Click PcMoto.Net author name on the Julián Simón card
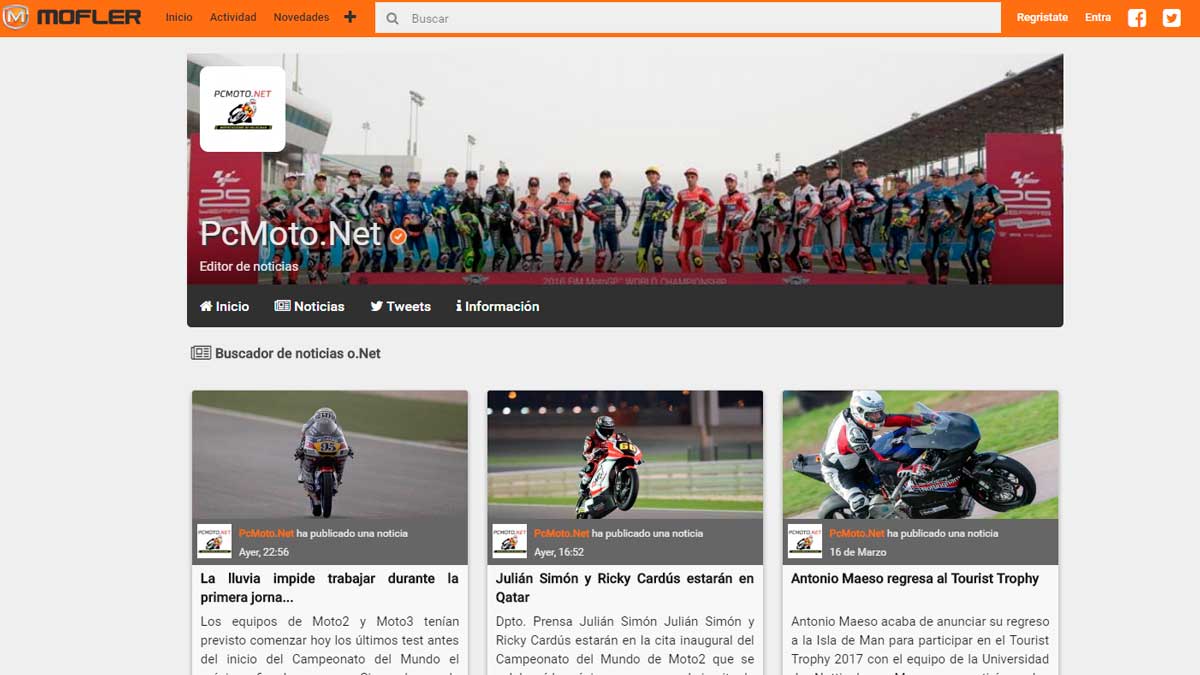This screenshot has height=675, width=1200. click(x=561, y=533)
